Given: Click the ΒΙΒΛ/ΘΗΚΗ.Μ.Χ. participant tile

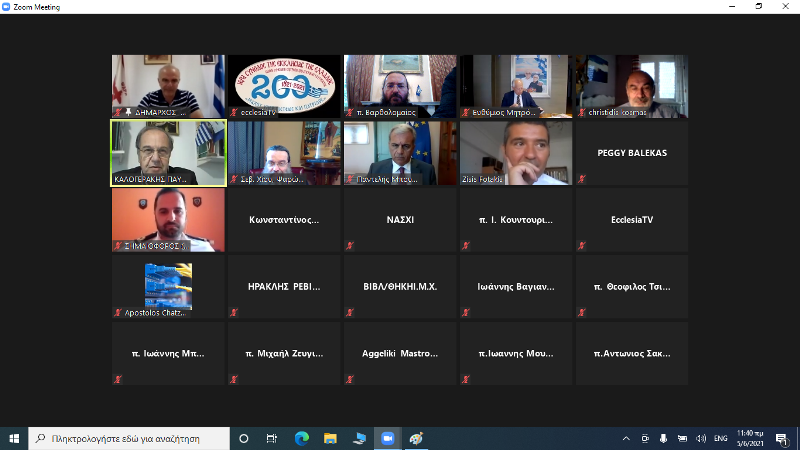Looking at the screenshot, I should pos(400,286).
